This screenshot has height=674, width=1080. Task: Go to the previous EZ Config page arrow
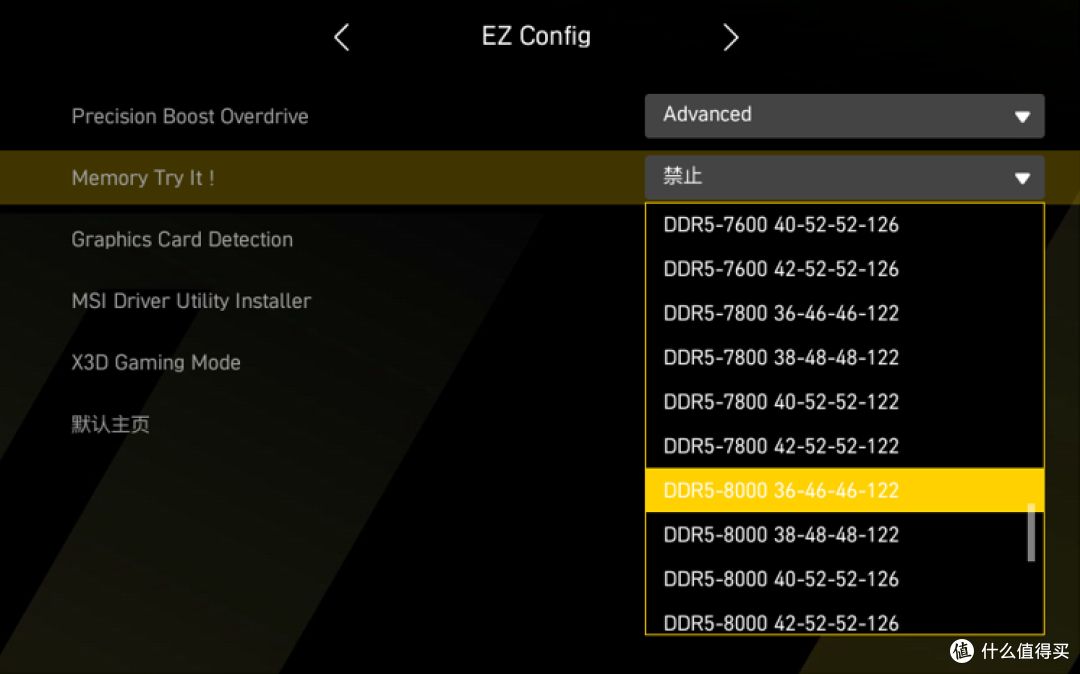click(x=342, y=36)
